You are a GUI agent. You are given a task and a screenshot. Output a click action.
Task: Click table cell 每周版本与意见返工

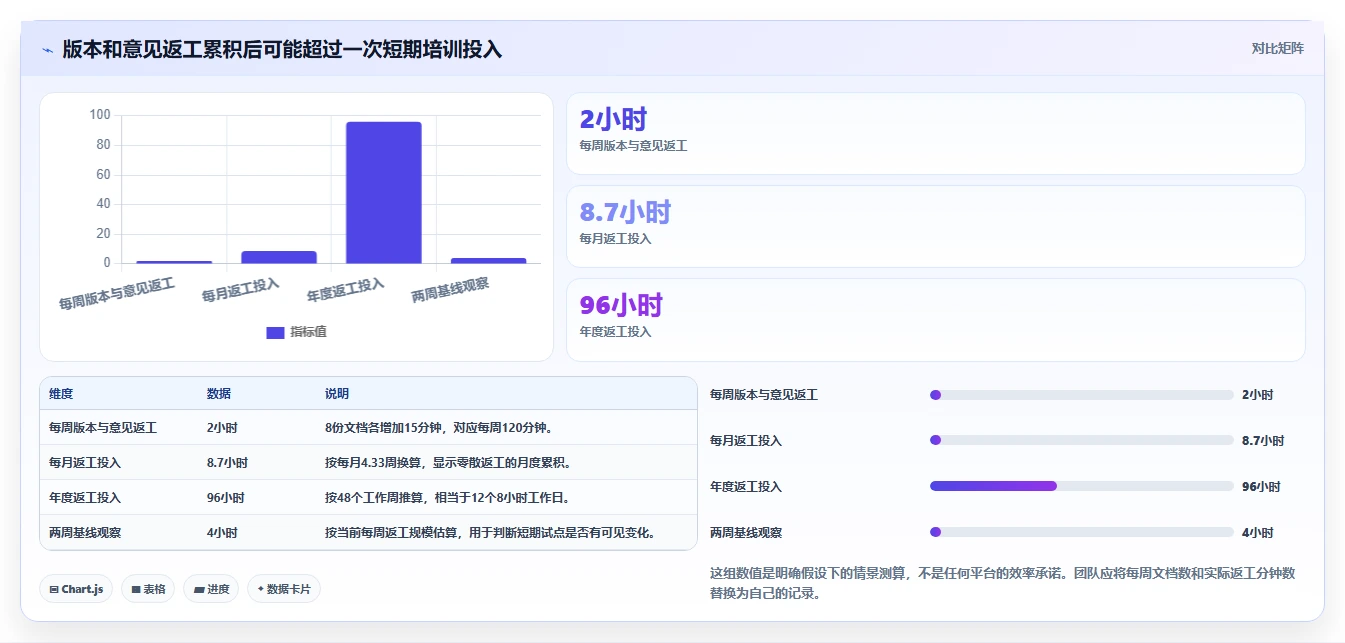[x=103, y=428]
